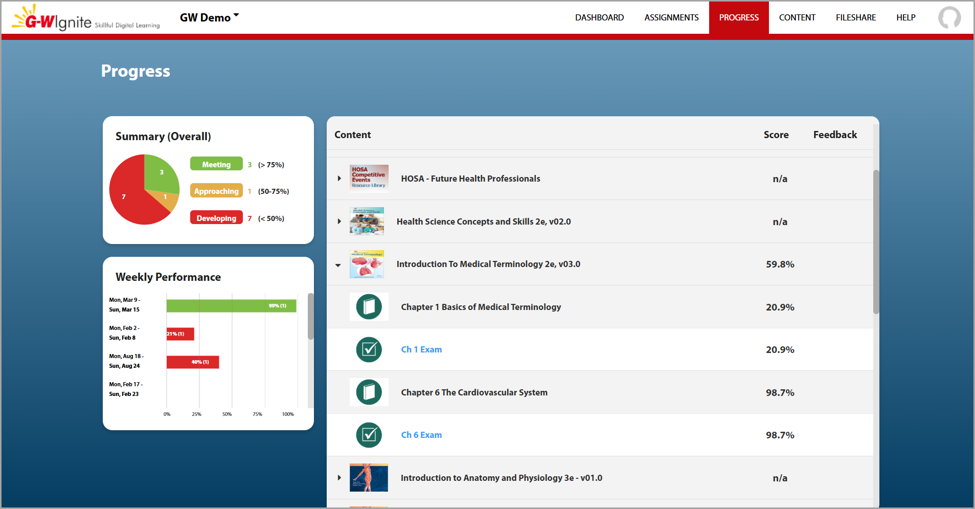Click the Chapter 1 score 20.9%
Screen dimensions: 975x509
click(780, 307)
